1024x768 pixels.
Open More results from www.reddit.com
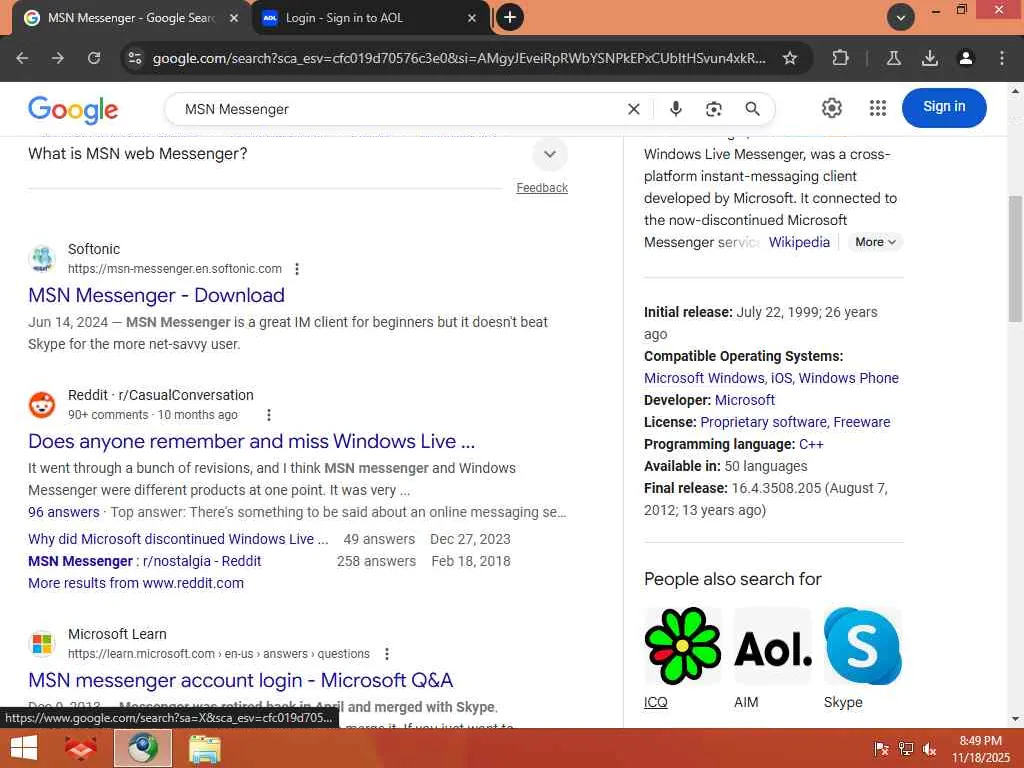(x=136, y=583)
